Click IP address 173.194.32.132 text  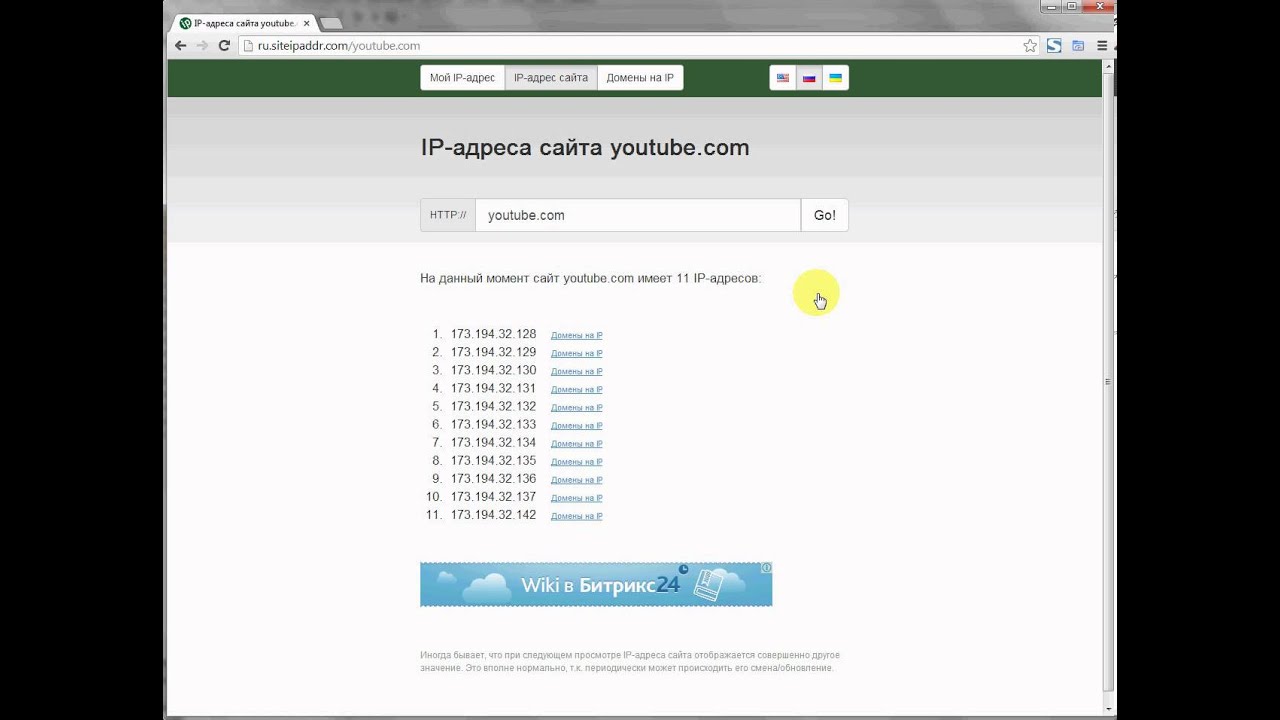(493, 406)
